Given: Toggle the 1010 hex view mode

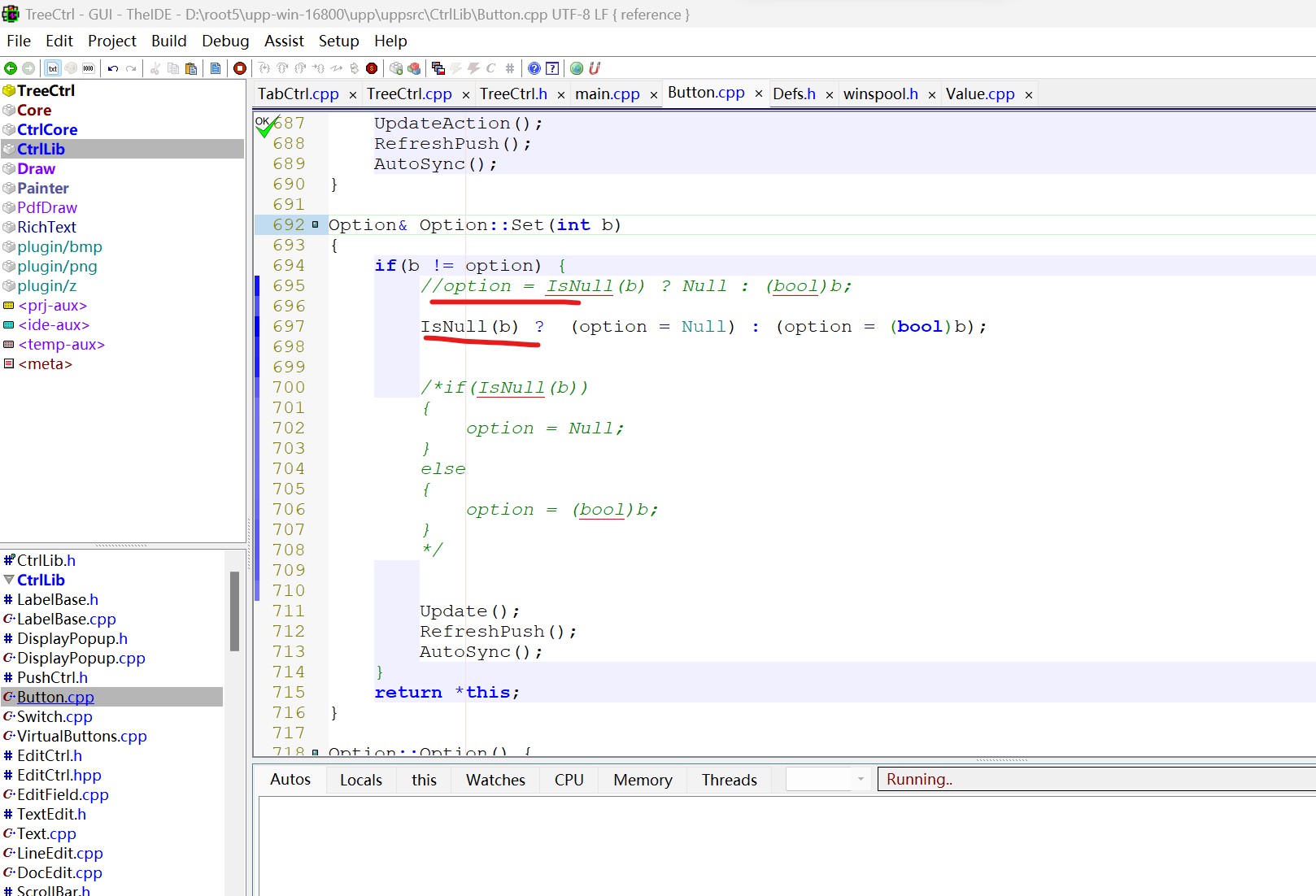Looking at the screenshot, I should (x=88, y=68).
